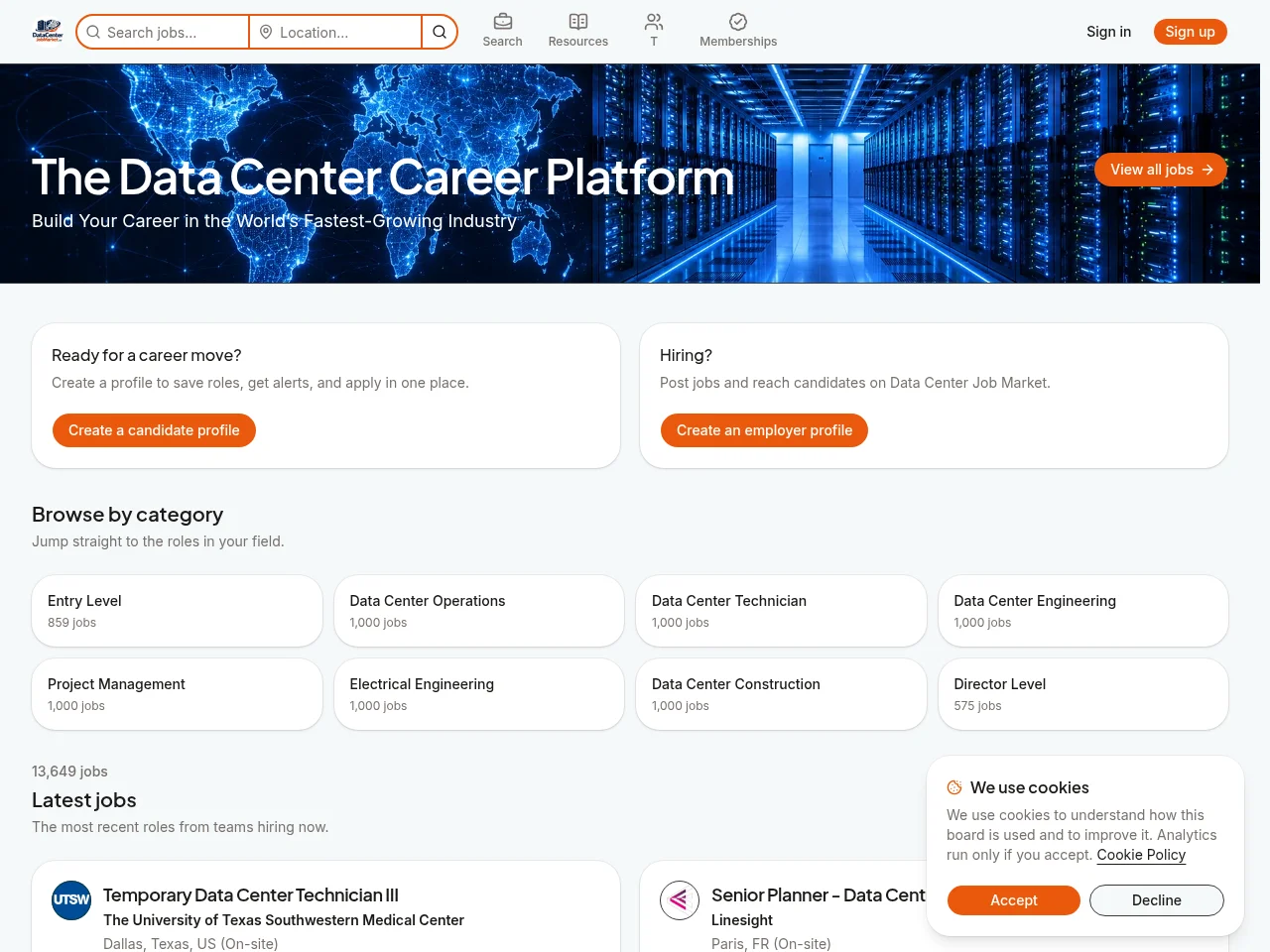This screenshot has width=1270, height=952.
Task: Decline cookies
Action: (x=1157, y=900)
